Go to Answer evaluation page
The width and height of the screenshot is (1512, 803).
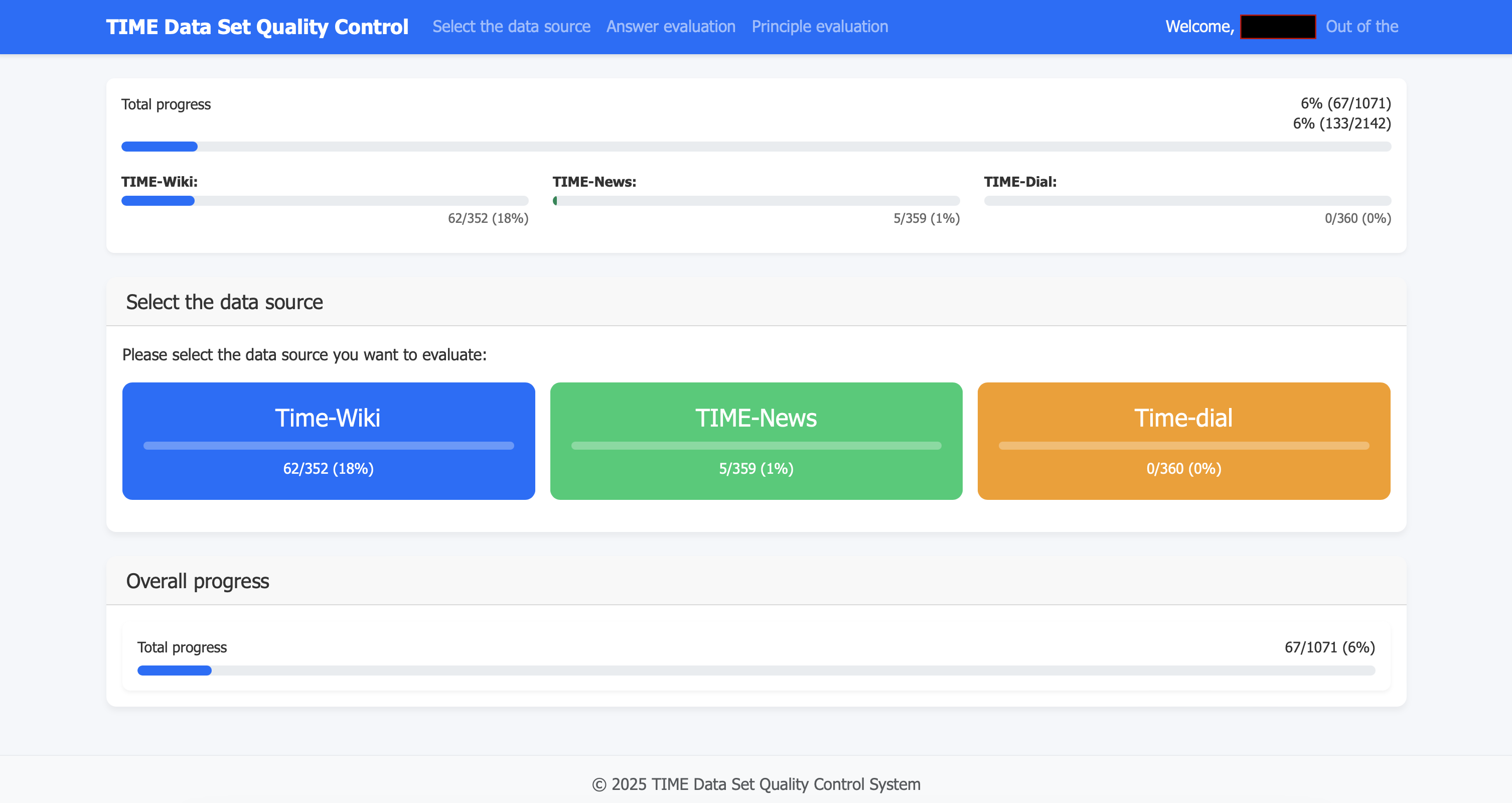tap(670, 27)
